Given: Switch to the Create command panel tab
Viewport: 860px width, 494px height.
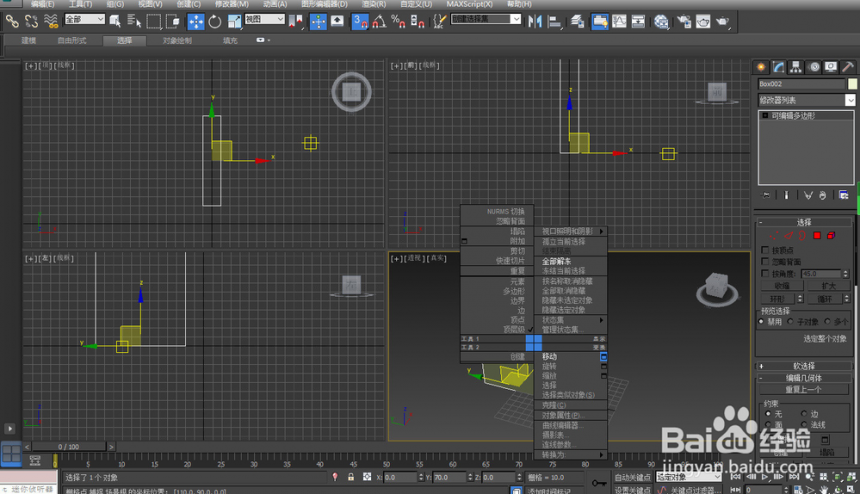Looking at the screenshot, I should tap(761, 67).
